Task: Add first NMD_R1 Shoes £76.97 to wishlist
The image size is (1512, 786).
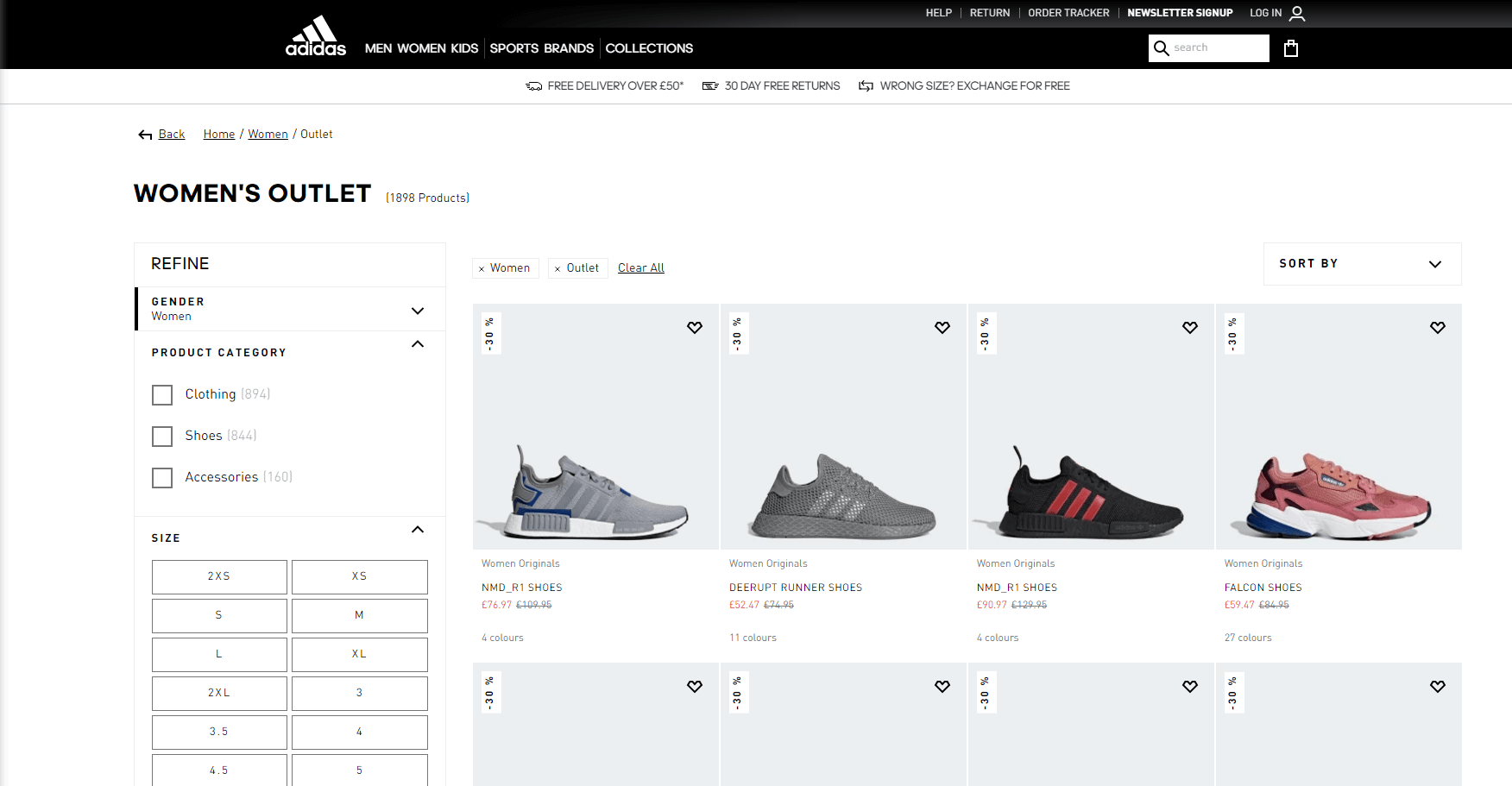Action: pos(695,328)
